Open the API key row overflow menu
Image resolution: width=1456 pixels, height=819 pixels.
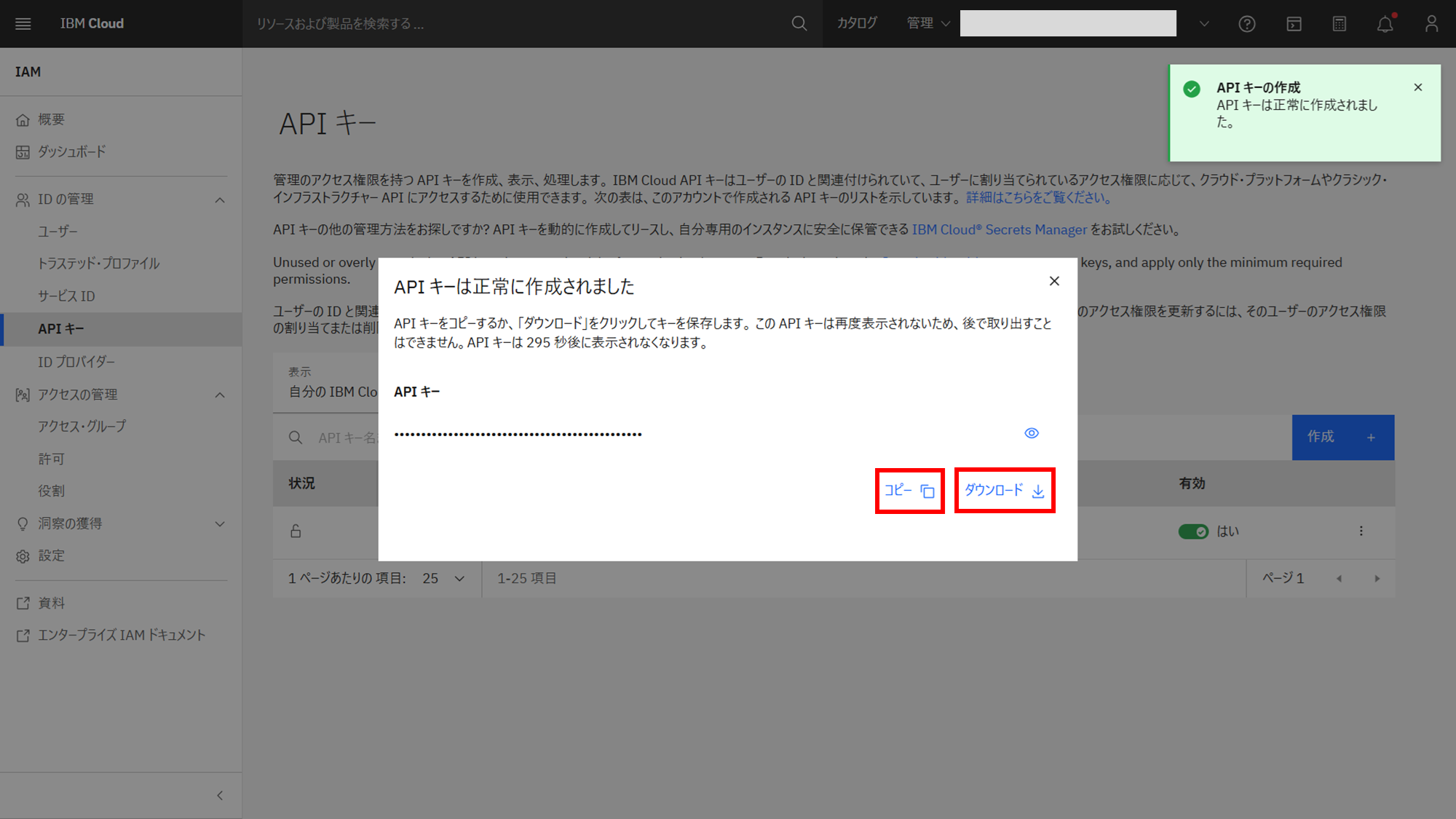tap(1361, 531)
